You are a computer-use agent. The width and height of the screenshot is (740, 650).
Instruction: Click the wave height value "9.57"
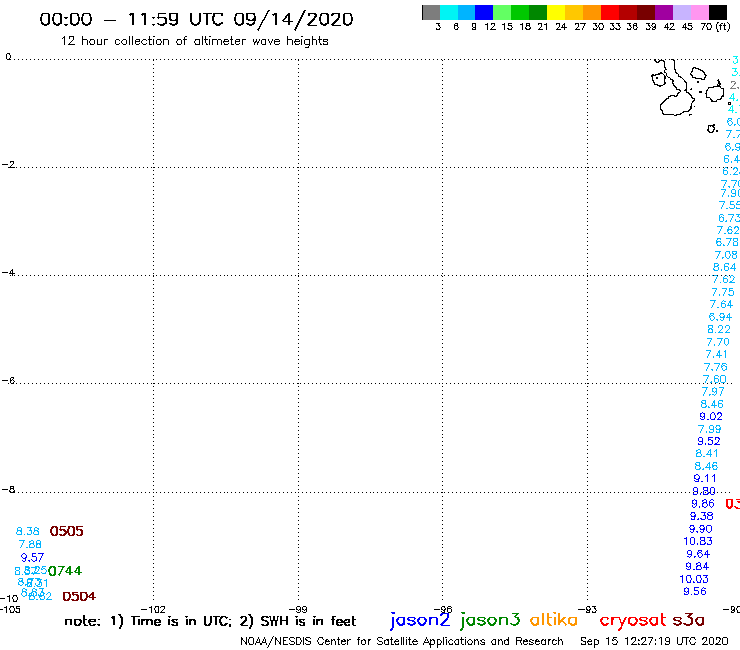pyautogui.click(x=32, y=557)
